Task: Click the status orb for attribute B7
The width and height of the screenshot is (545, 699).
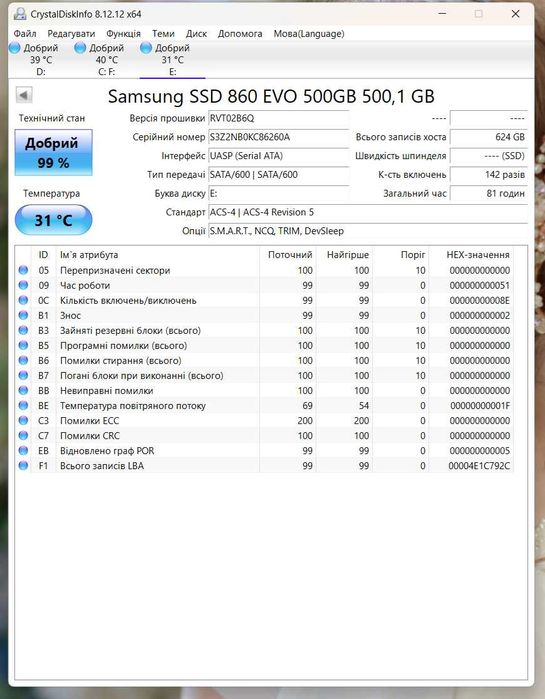Action: pyautogui.click(x=23, y=375)
